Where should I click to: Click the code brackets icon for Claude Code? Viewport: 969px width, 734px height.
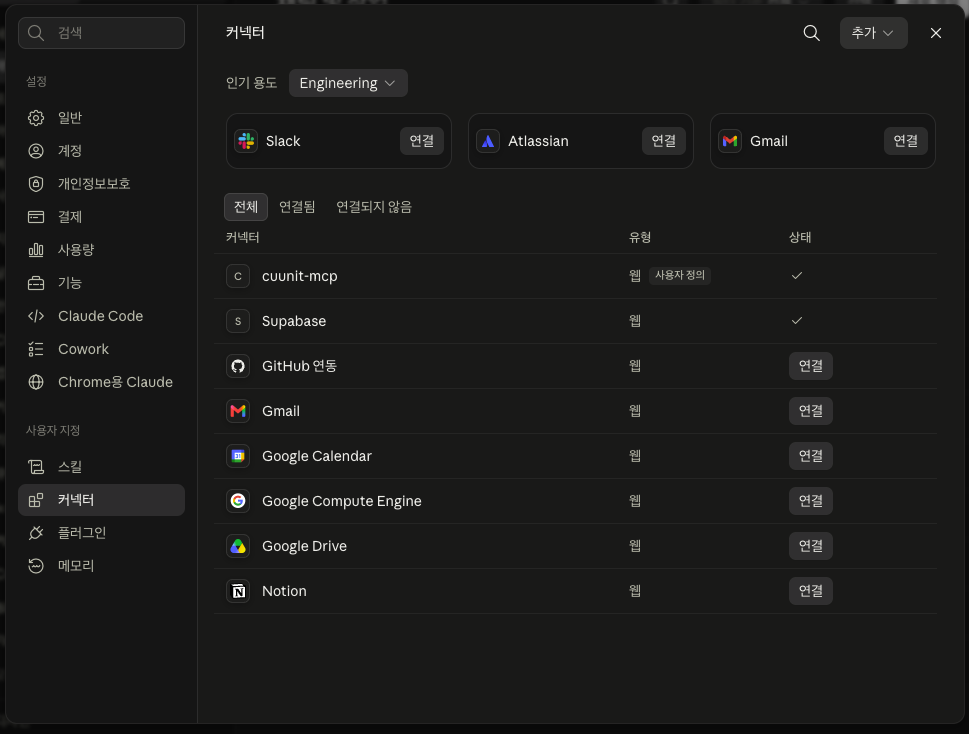[x=36, y=316]
